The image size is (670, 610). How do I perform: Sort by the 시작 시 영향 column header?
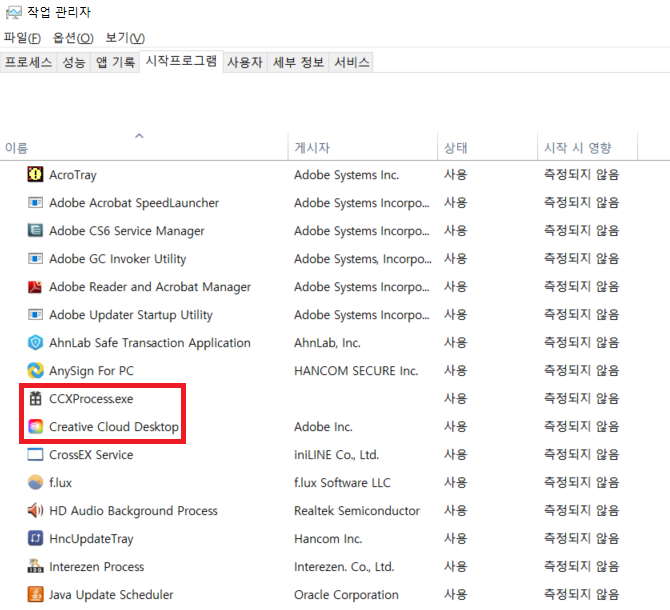point(577,148)
